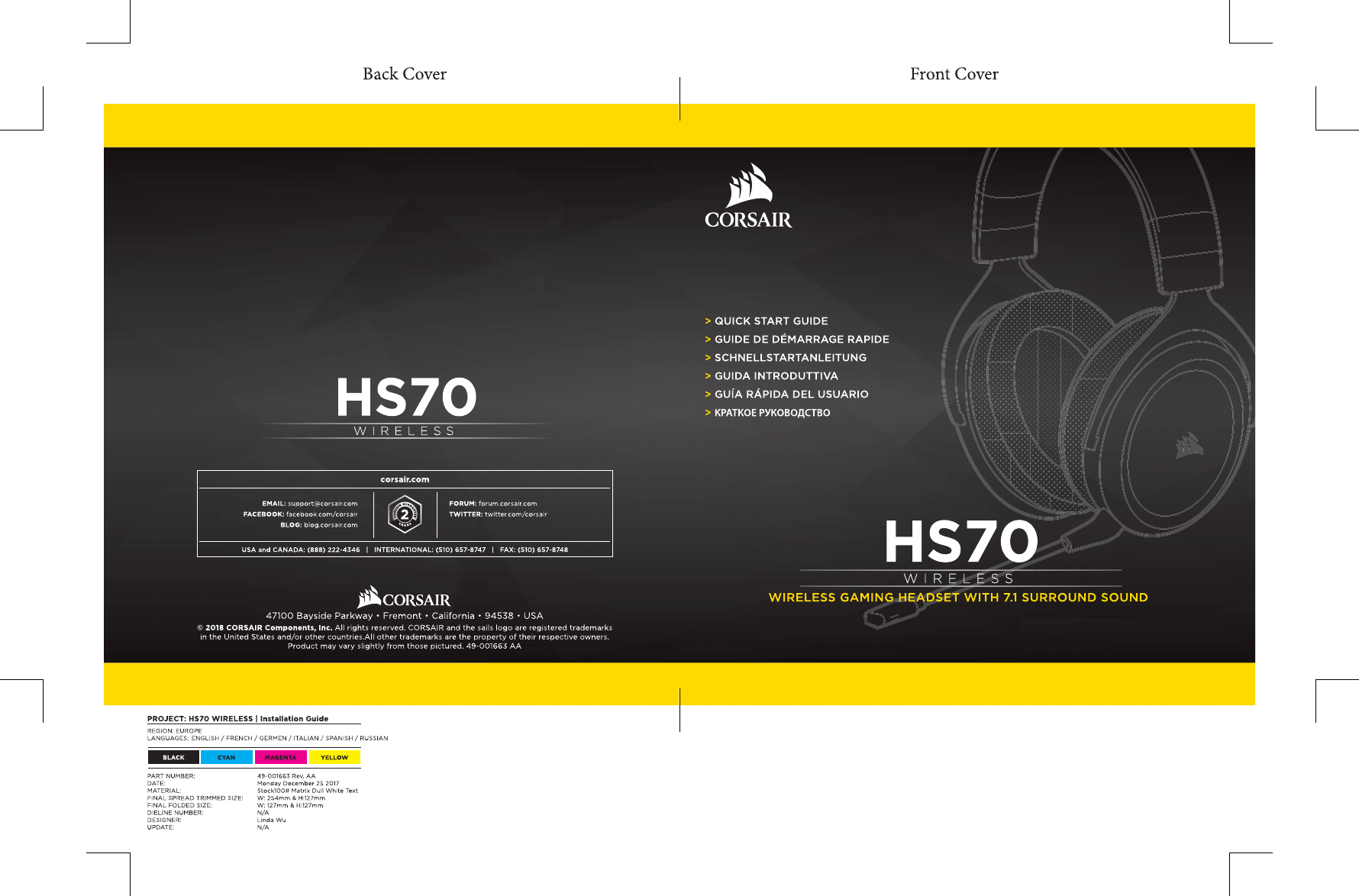Click part number value '49-001663 Rev. AA'
This screenshot has height=896, width=1359.
pos(286,776)
